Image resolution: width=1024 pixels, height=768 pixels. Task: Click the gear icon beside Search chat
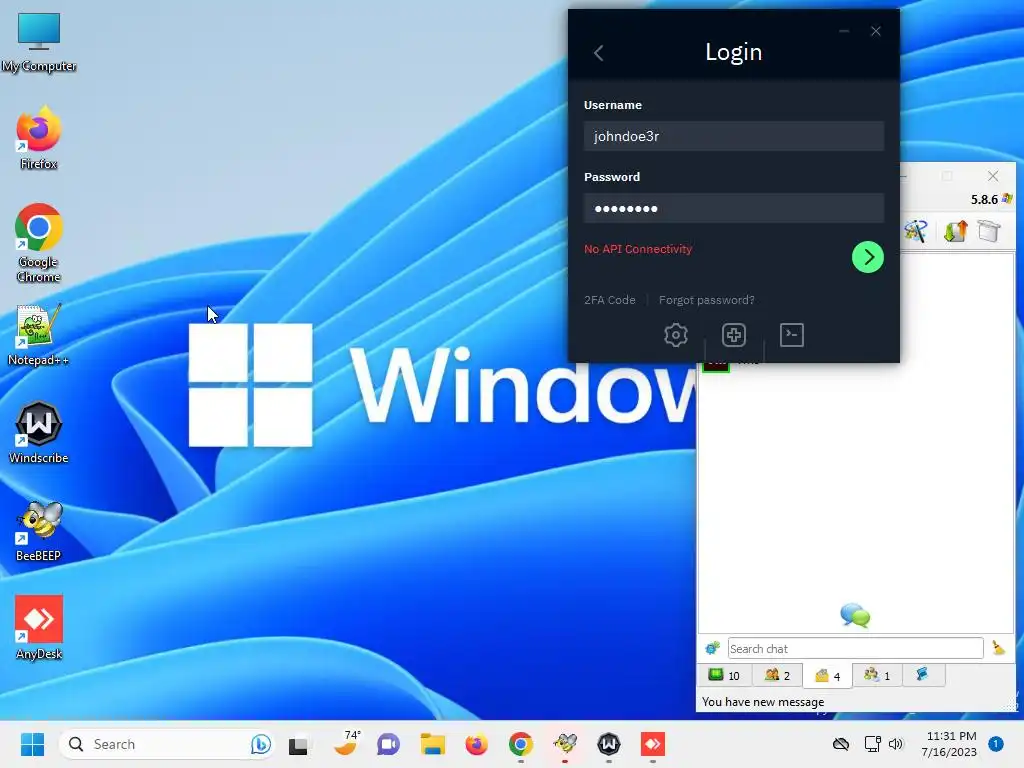click(712, 648)
